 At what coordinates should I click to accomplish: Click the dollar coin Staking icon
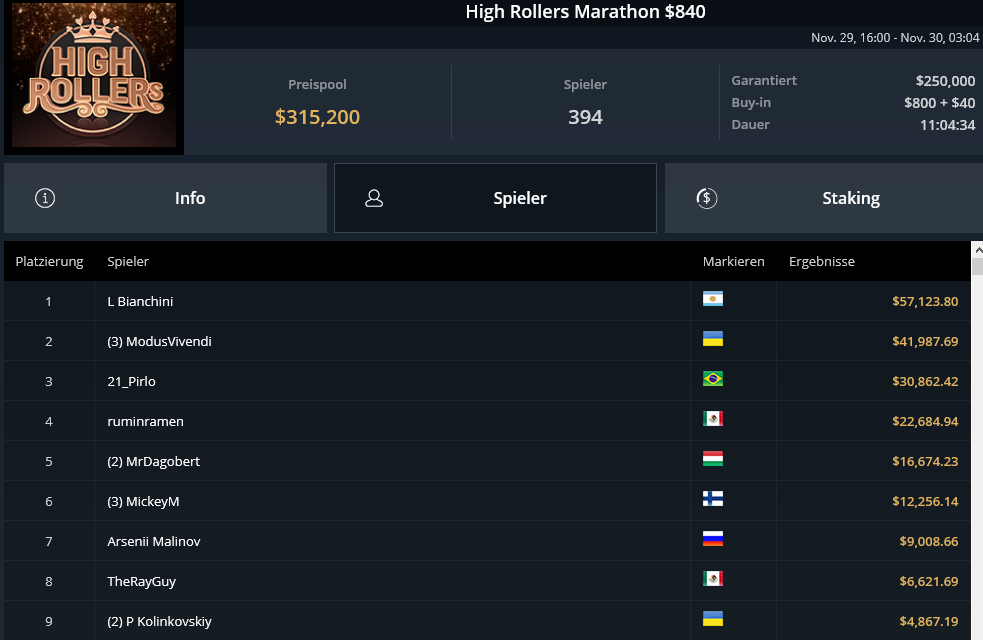coord(707,198)
